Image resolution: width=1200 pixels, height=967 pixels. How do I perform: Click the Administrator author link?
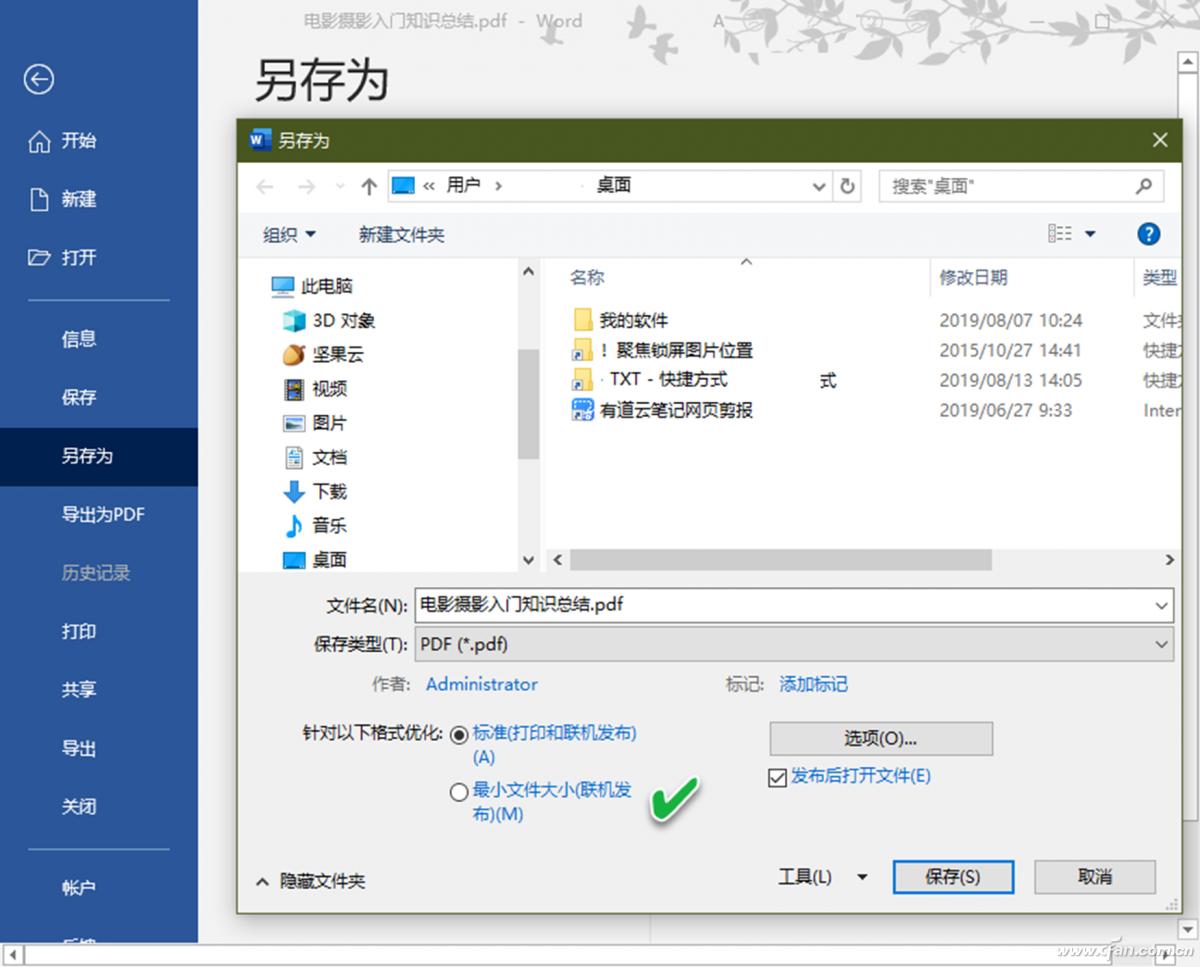[482, 685]
